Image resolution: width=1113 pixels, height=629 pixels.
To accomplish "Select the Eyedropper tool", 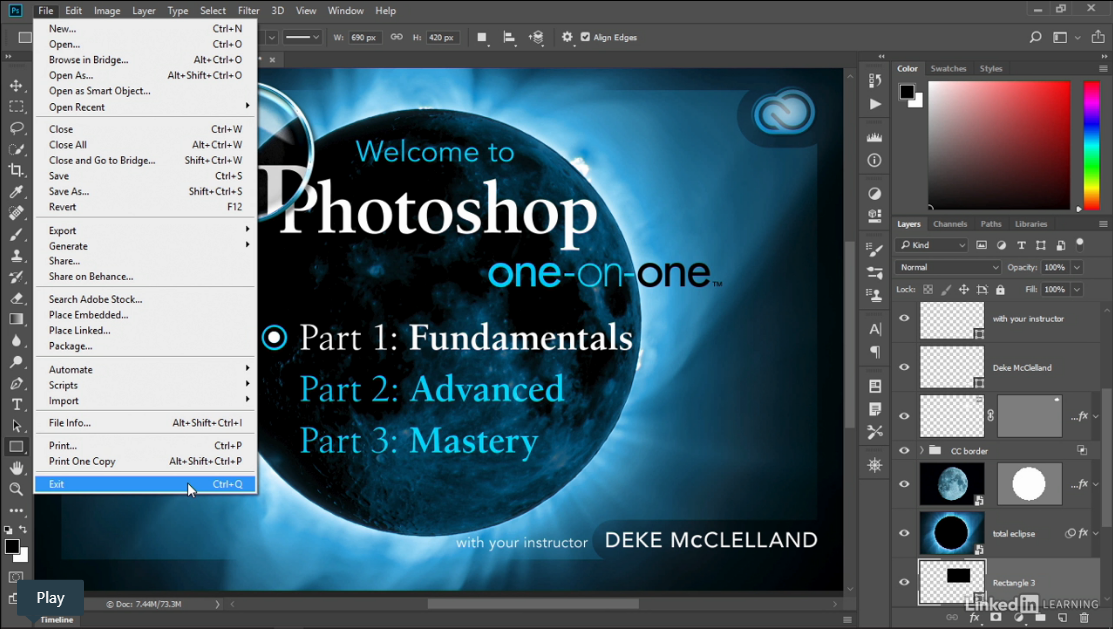I will pyautogui.click(x=16, y=192).
